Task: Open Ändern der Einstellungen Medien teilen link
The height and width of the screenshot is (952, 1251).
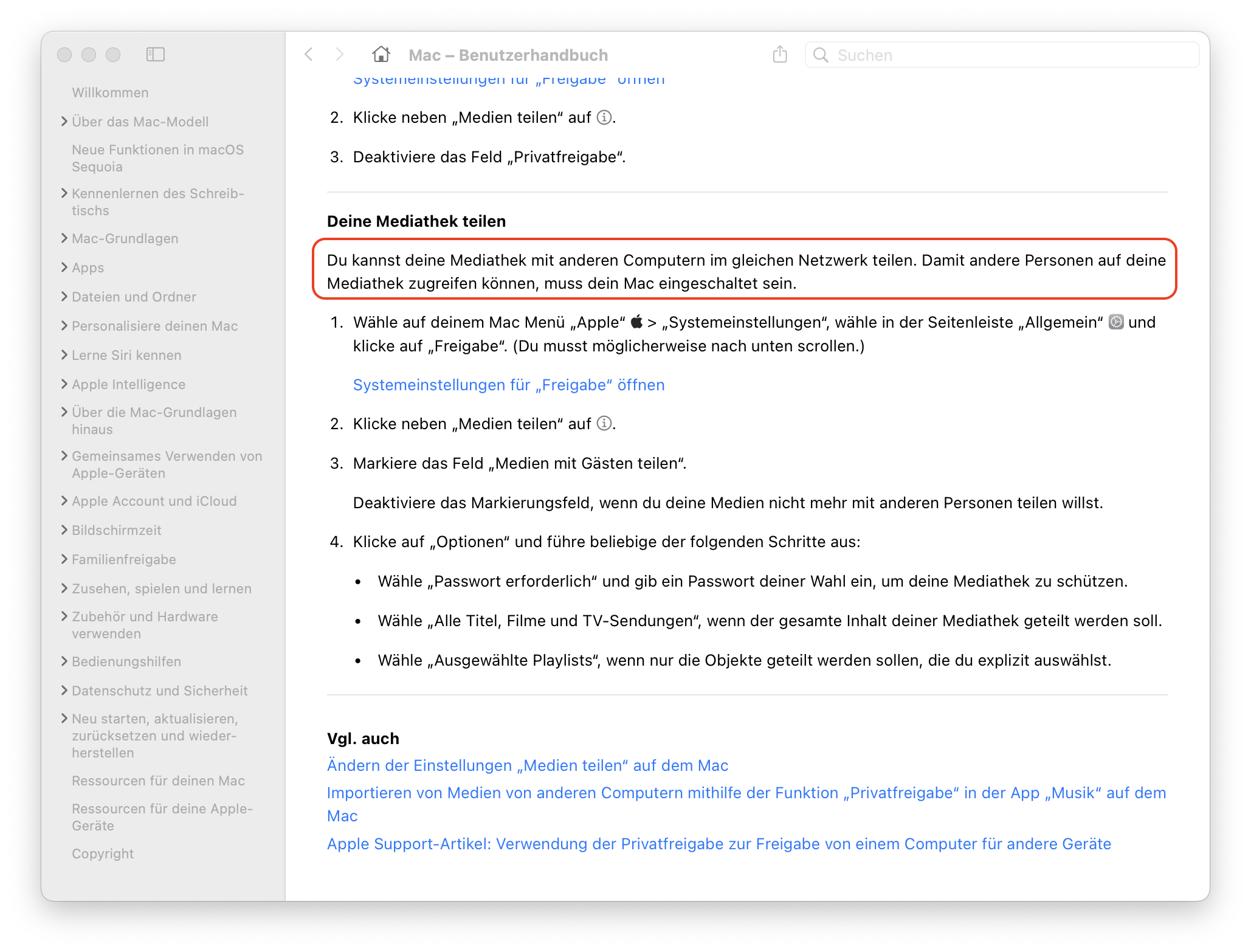Action: pos(527,765)
